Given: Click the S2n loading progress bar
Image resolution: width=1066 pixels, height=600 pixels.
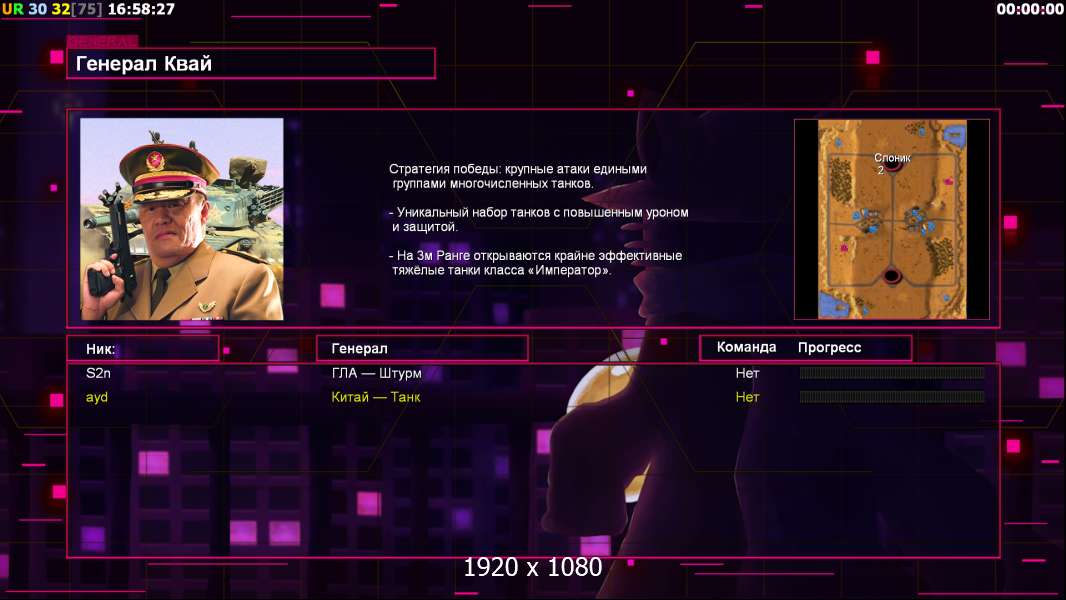Looking at the screenshot, I should 892,372.
